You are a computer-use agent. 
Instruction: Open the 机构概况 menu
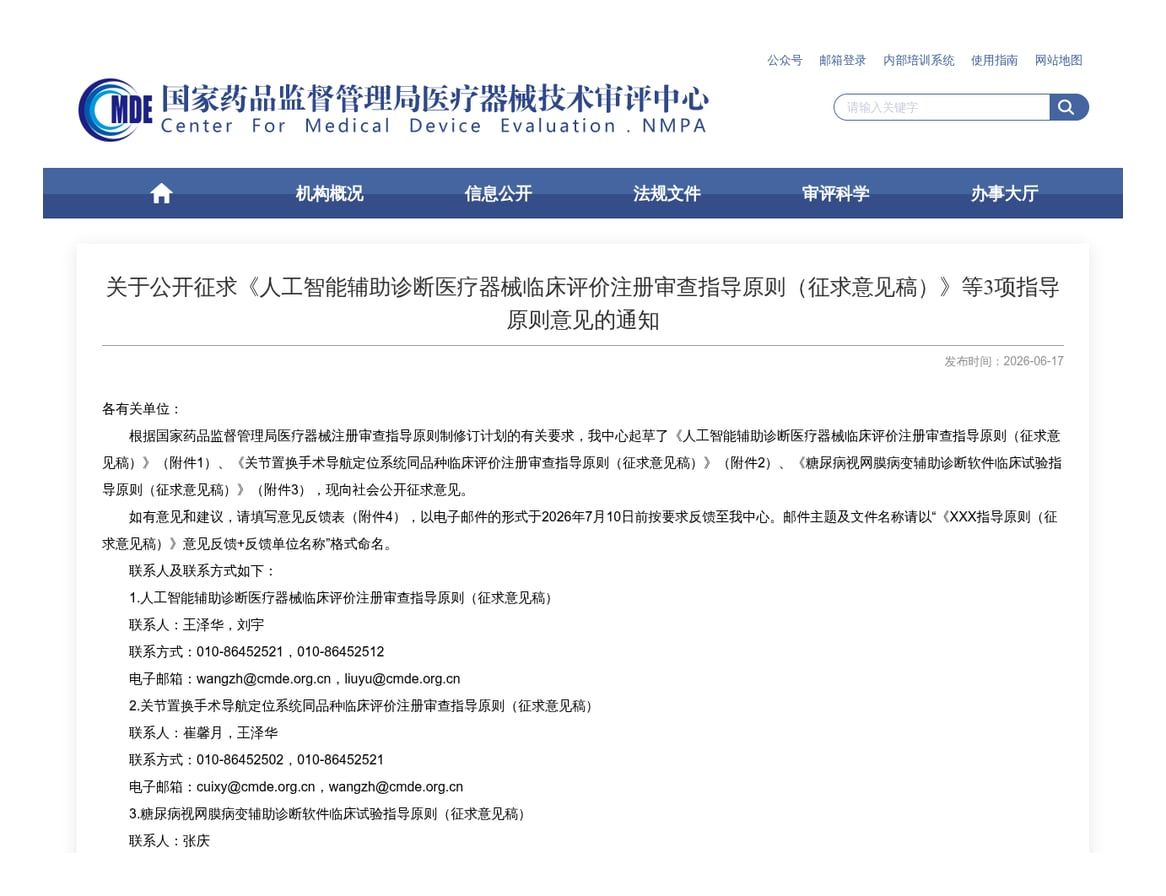329,193
